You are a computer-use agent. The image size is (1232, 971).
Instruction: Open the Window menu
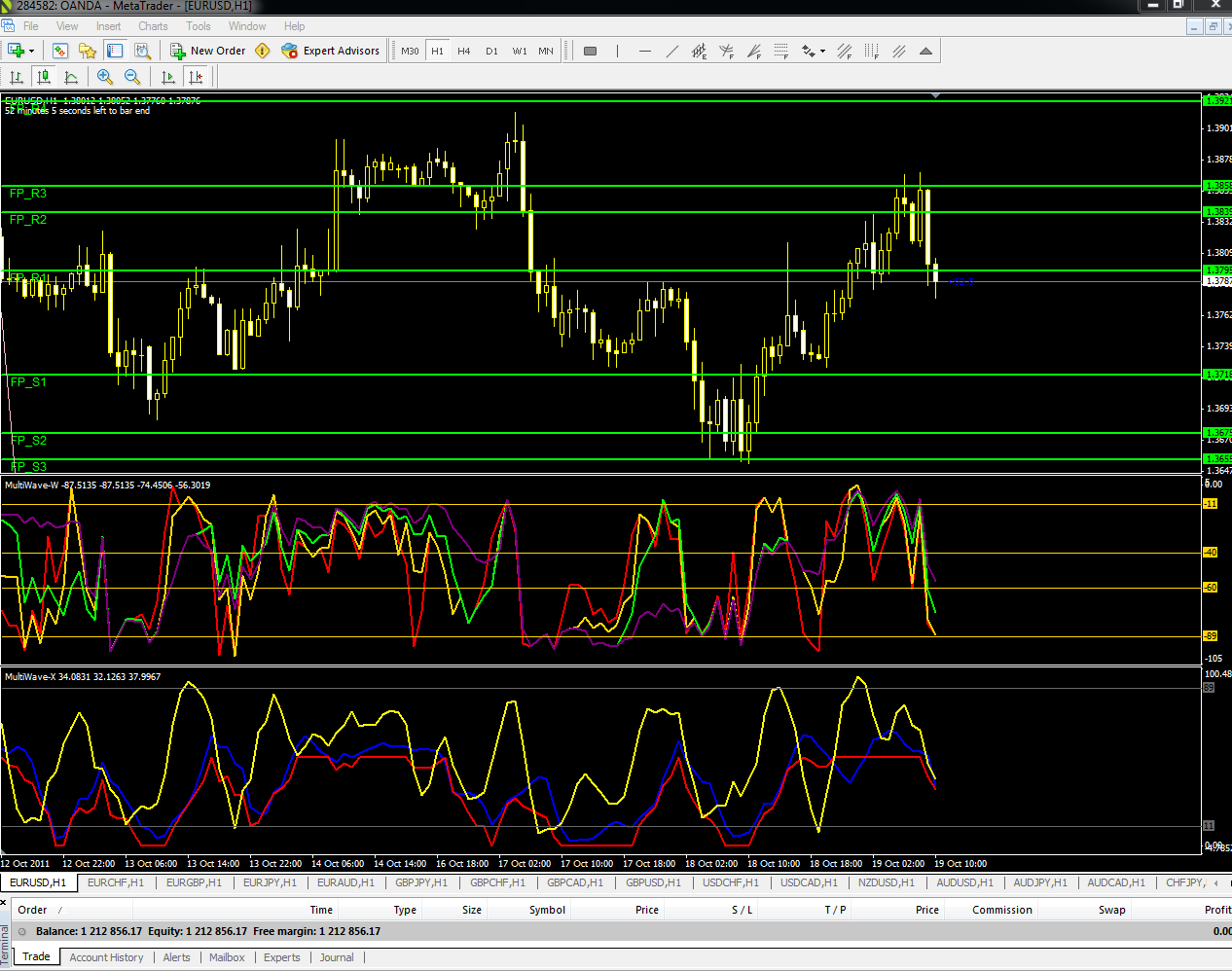(247, 26)
